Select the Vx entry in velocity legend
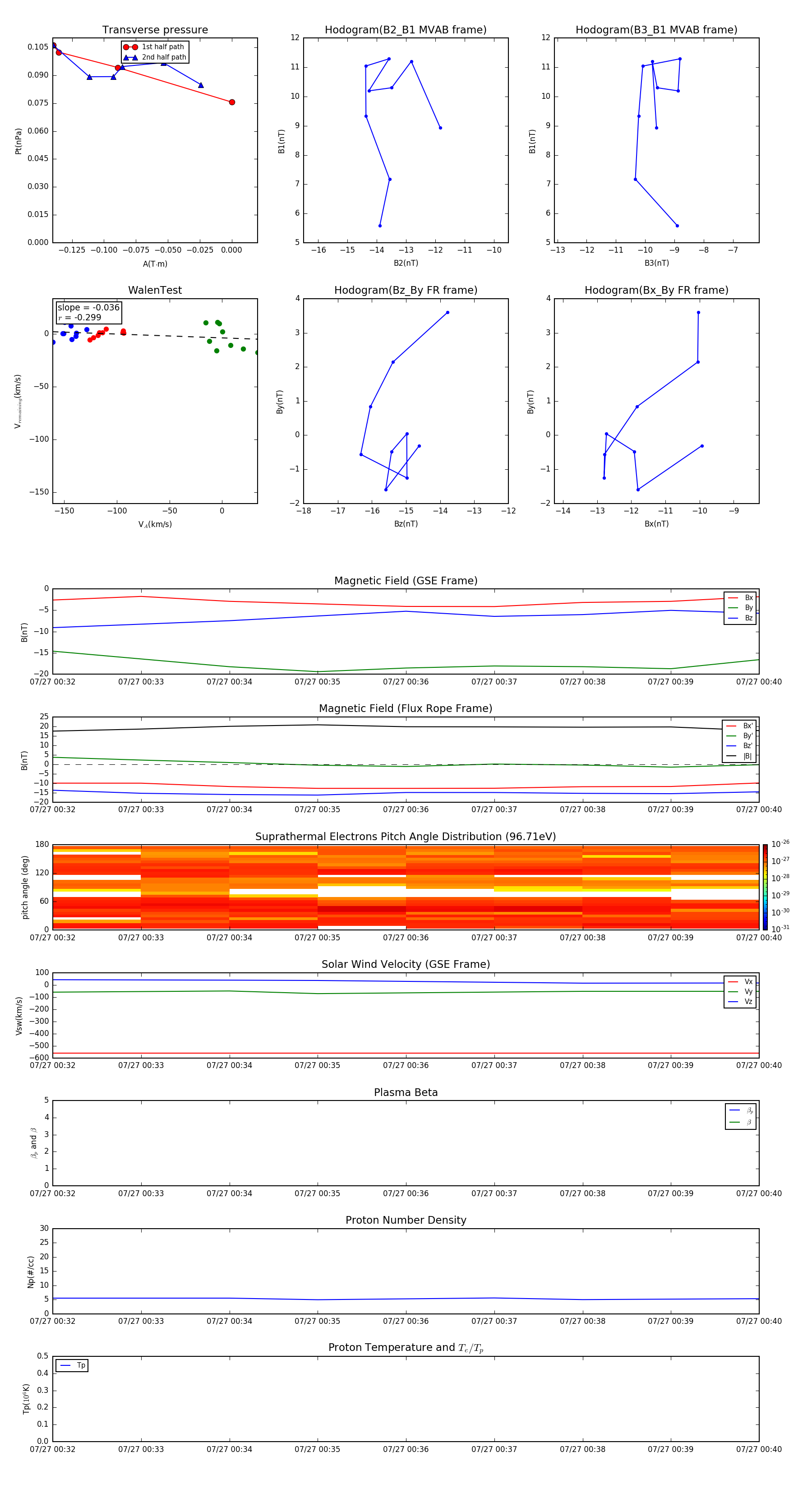Screen dimensions: 812x1489 (x=740, y=981)
